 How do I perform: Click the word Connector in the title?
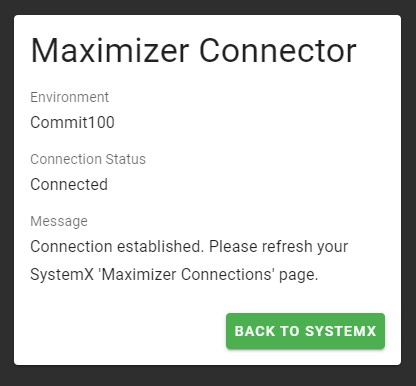(278, 51)
